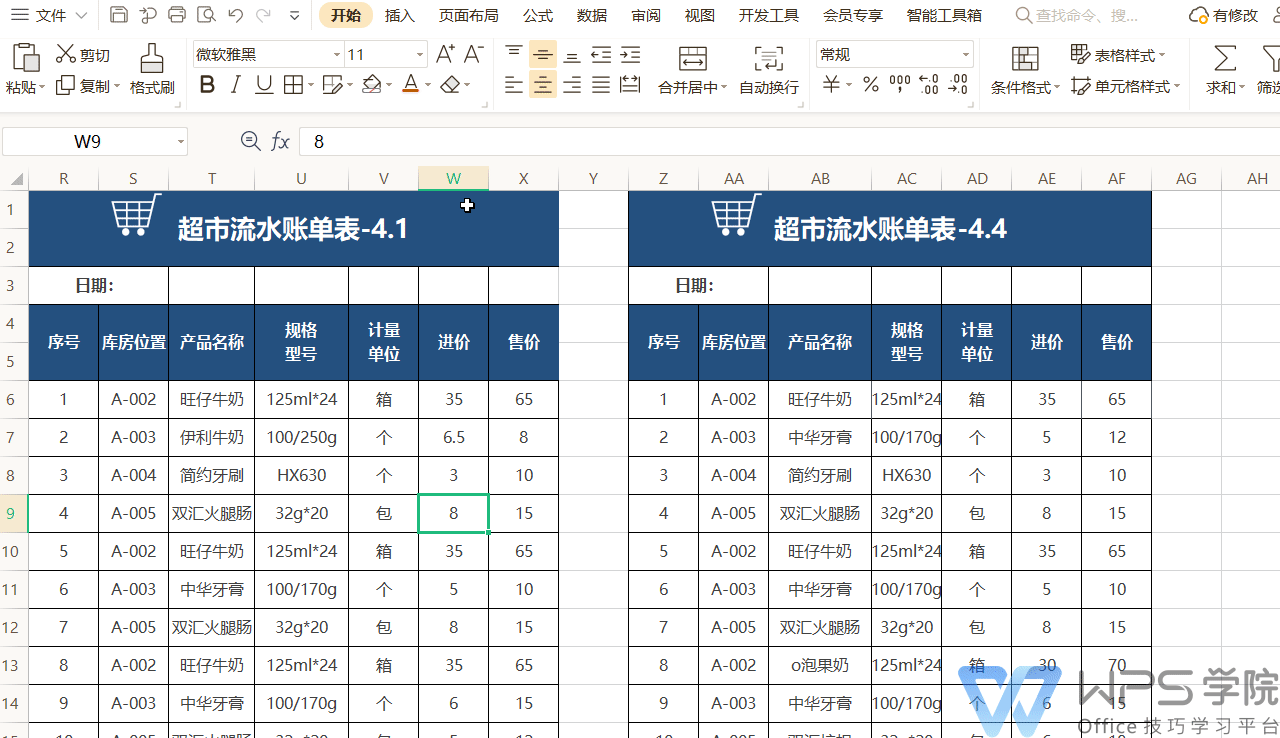Screen dimensions: 1280x738
Task: Copy selection with 复制
Action: pos(83,87)
